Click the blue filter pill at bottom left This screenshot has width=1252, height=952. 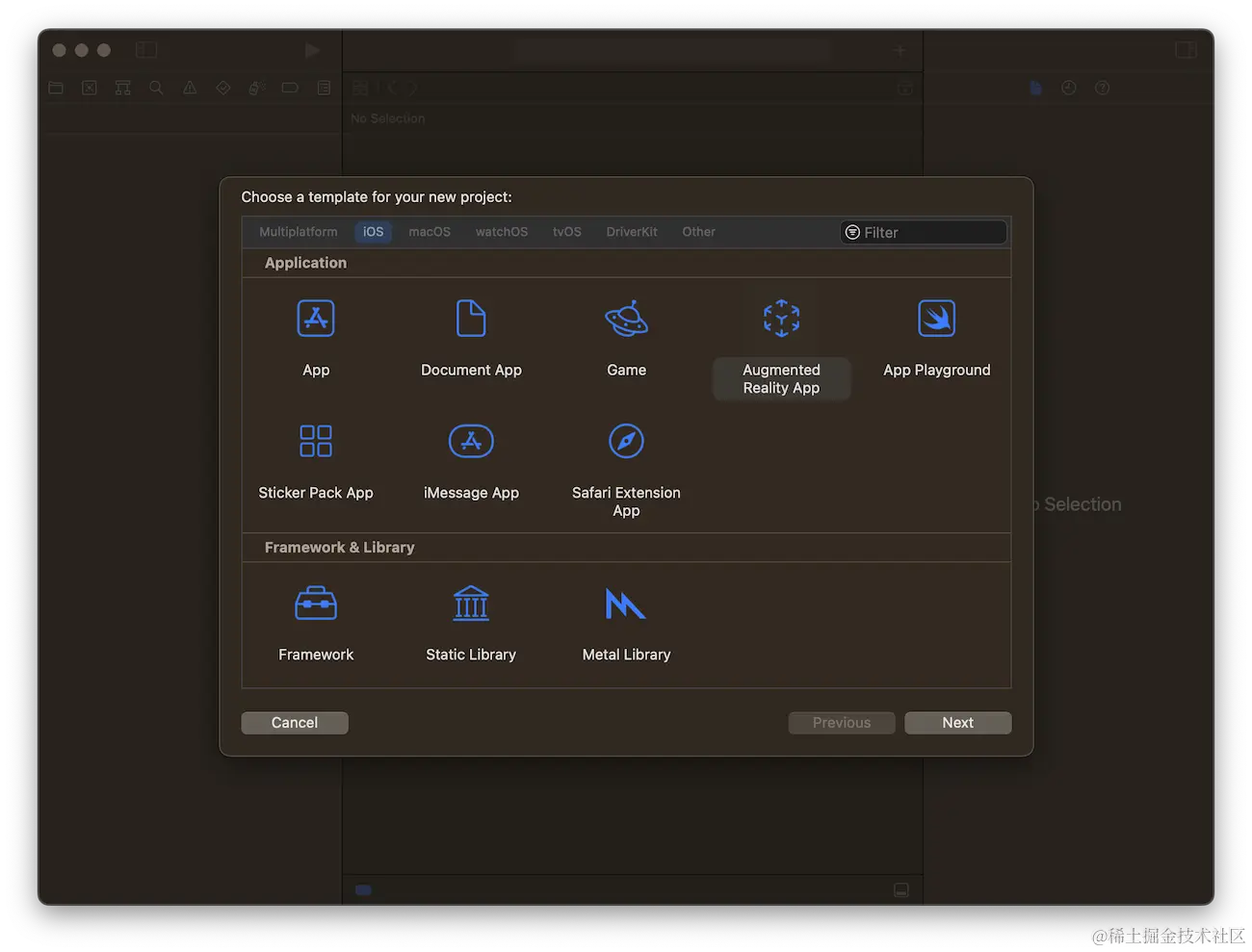coord(363,890)
